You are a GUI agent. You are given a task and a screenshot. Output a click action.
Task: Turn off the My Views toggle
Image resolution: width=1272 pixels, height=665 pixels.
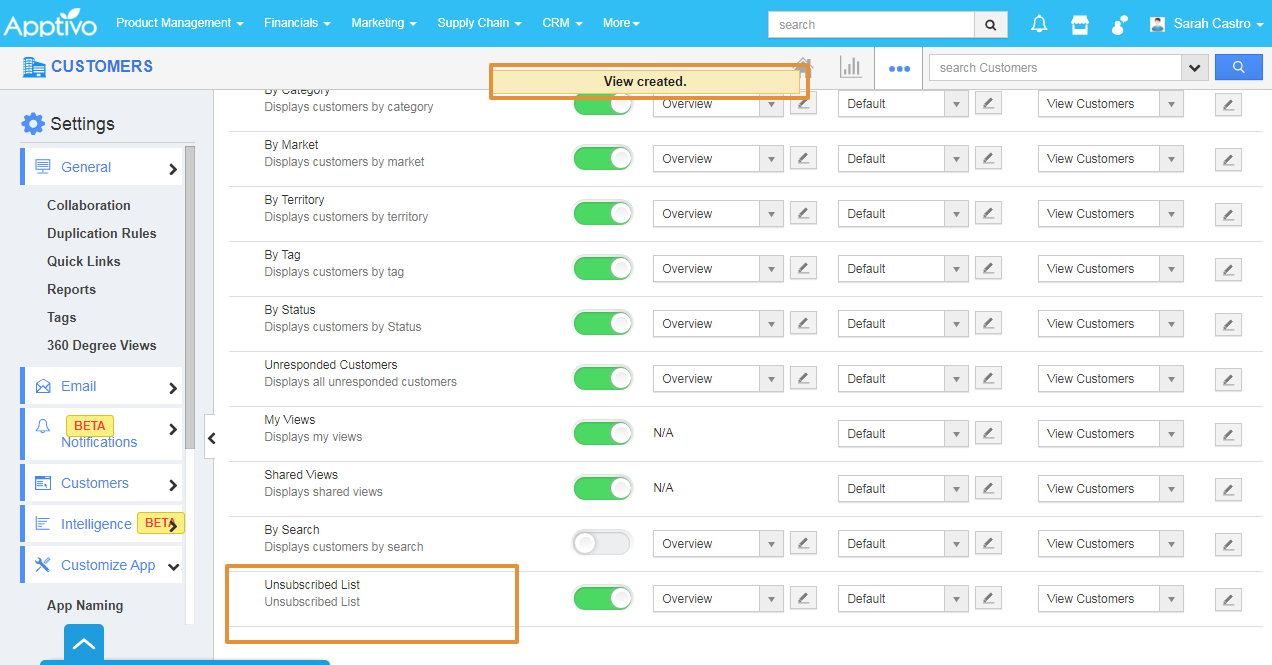coord(602,433)
